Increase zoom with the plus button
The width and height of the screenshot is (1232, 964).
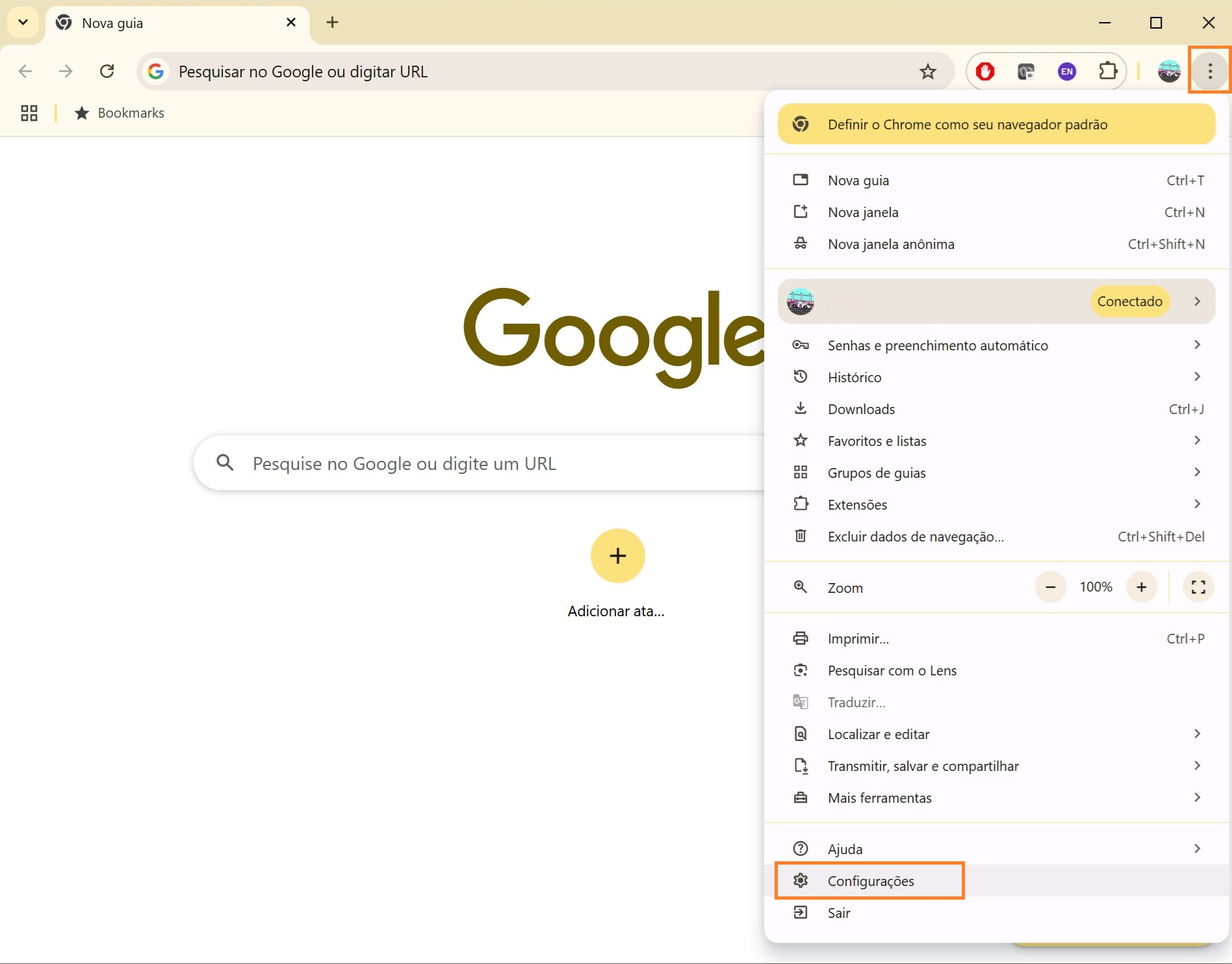click(x=1141, y=588)
